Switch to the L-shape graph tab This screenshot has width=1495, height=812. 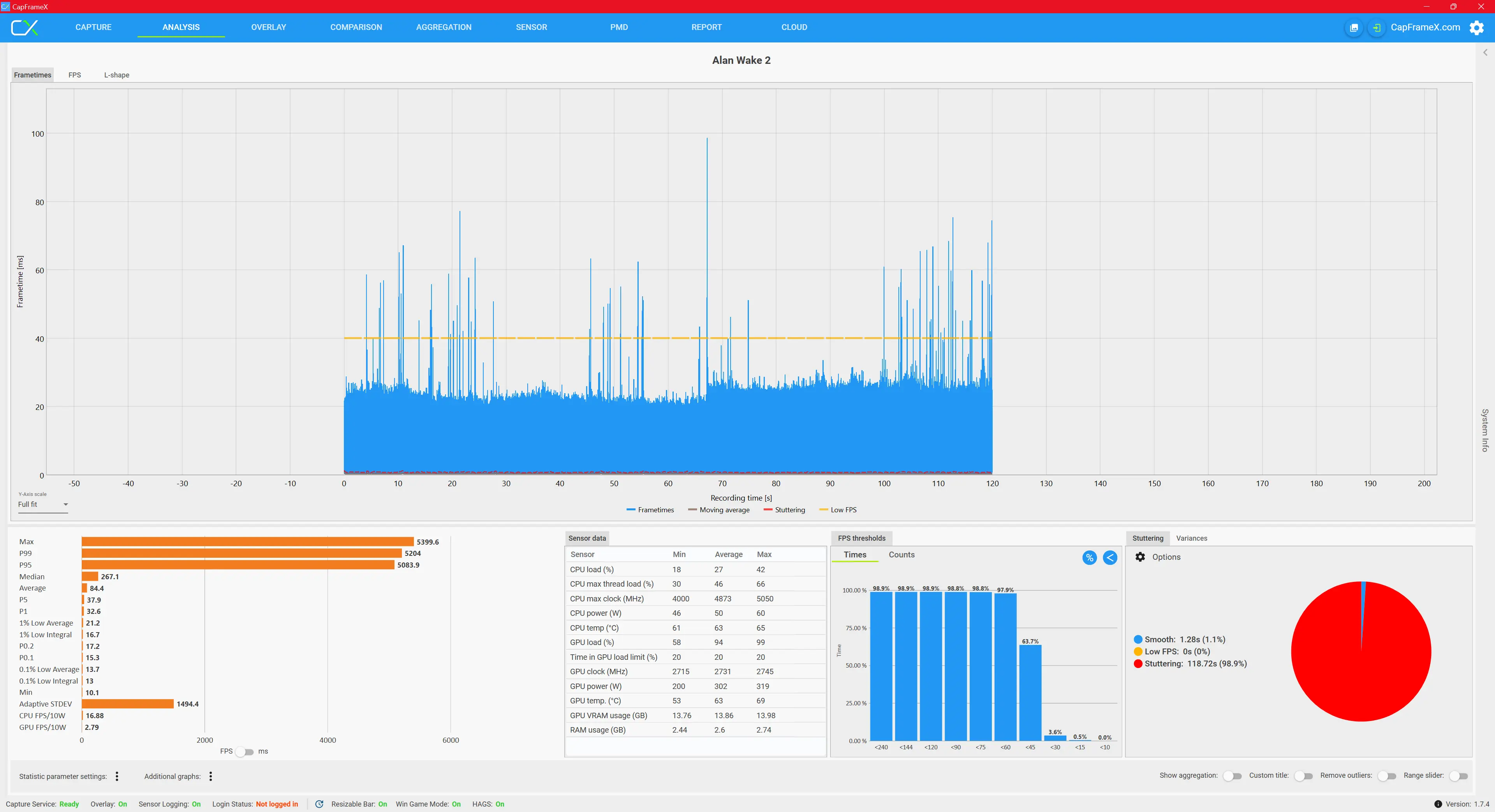[x=117, y=75]
